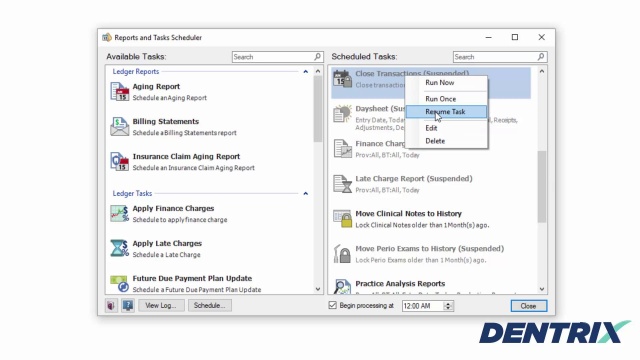640x360 pixels.
Task: Select 'Insurance Claim Aging Report' title
Action: tap(186, 156)
